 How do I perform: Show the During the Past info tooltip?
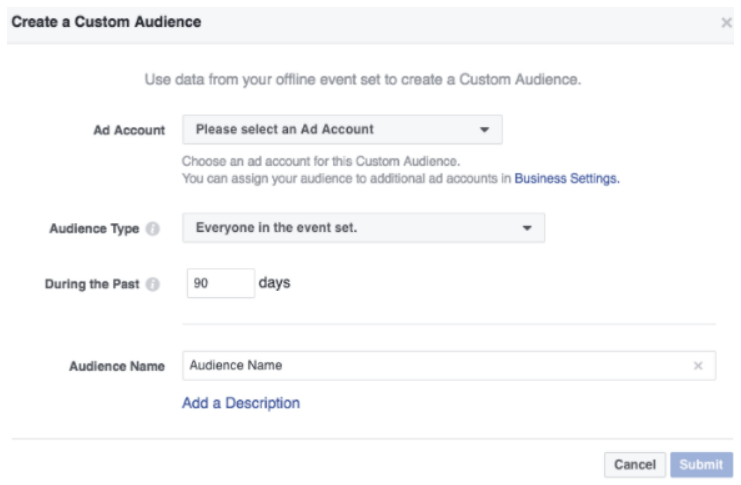click(x=154, y=284)
